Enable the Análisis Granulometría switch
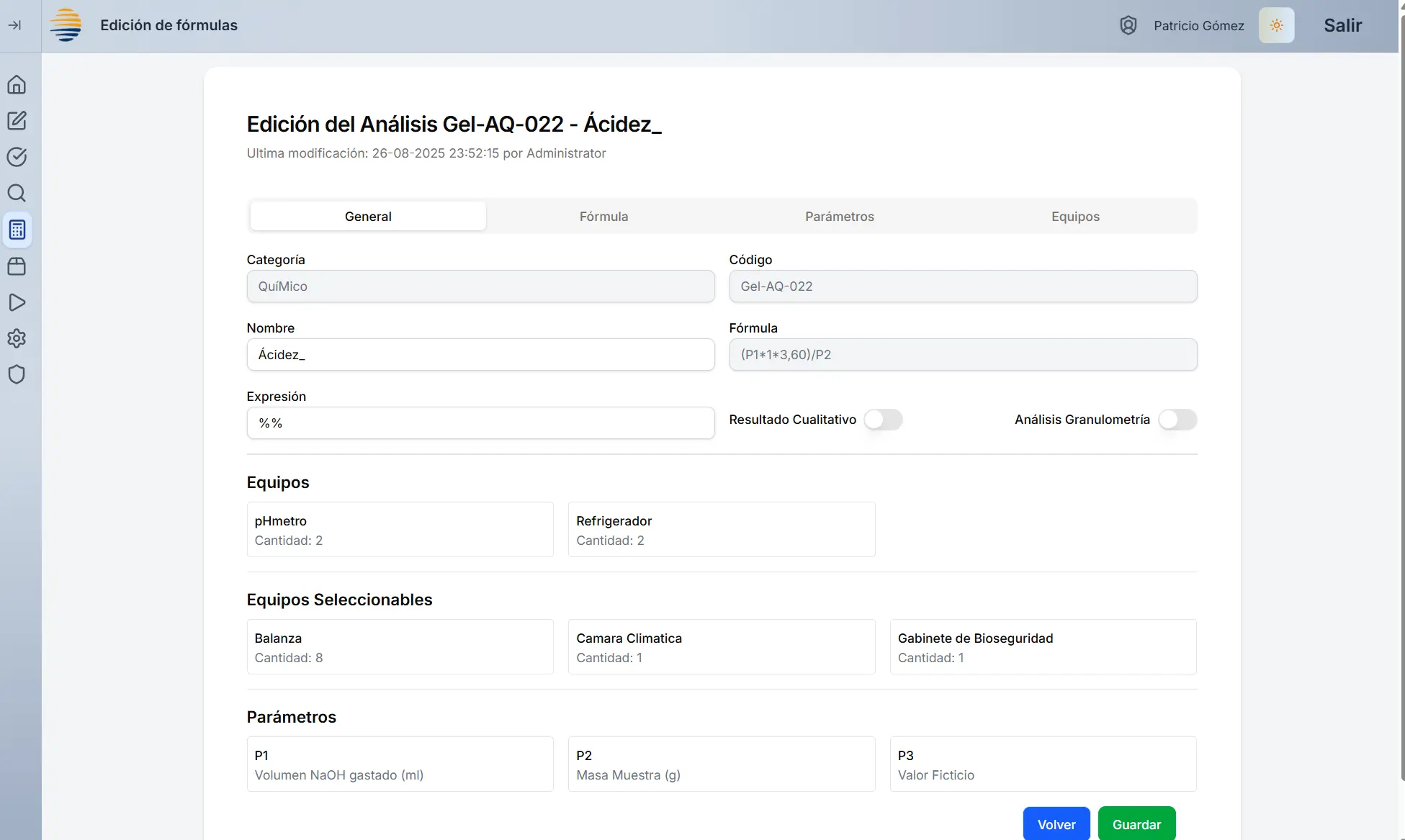This screenshot has width=1405, height=840. pos(1177,420)
